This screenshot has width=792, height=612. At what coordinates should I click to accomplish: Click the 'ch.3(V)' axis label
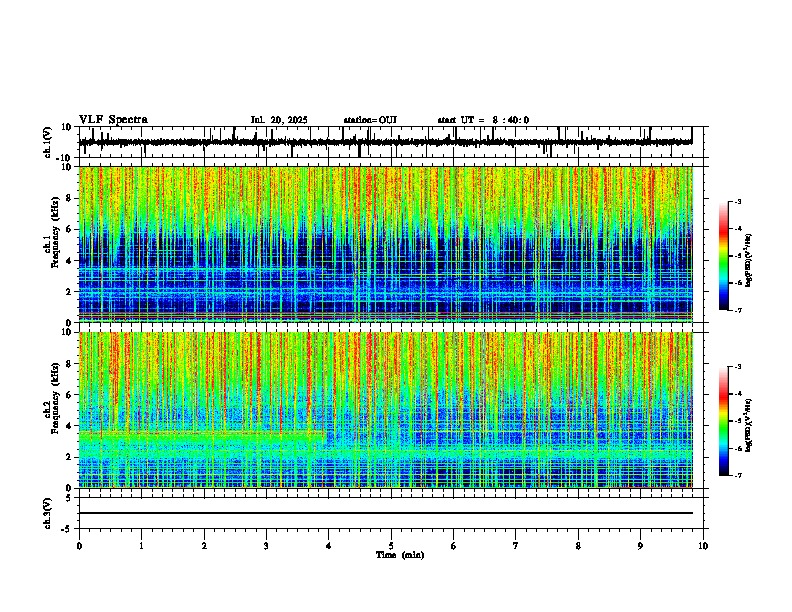pyautogui.click(x=48, y=513)
